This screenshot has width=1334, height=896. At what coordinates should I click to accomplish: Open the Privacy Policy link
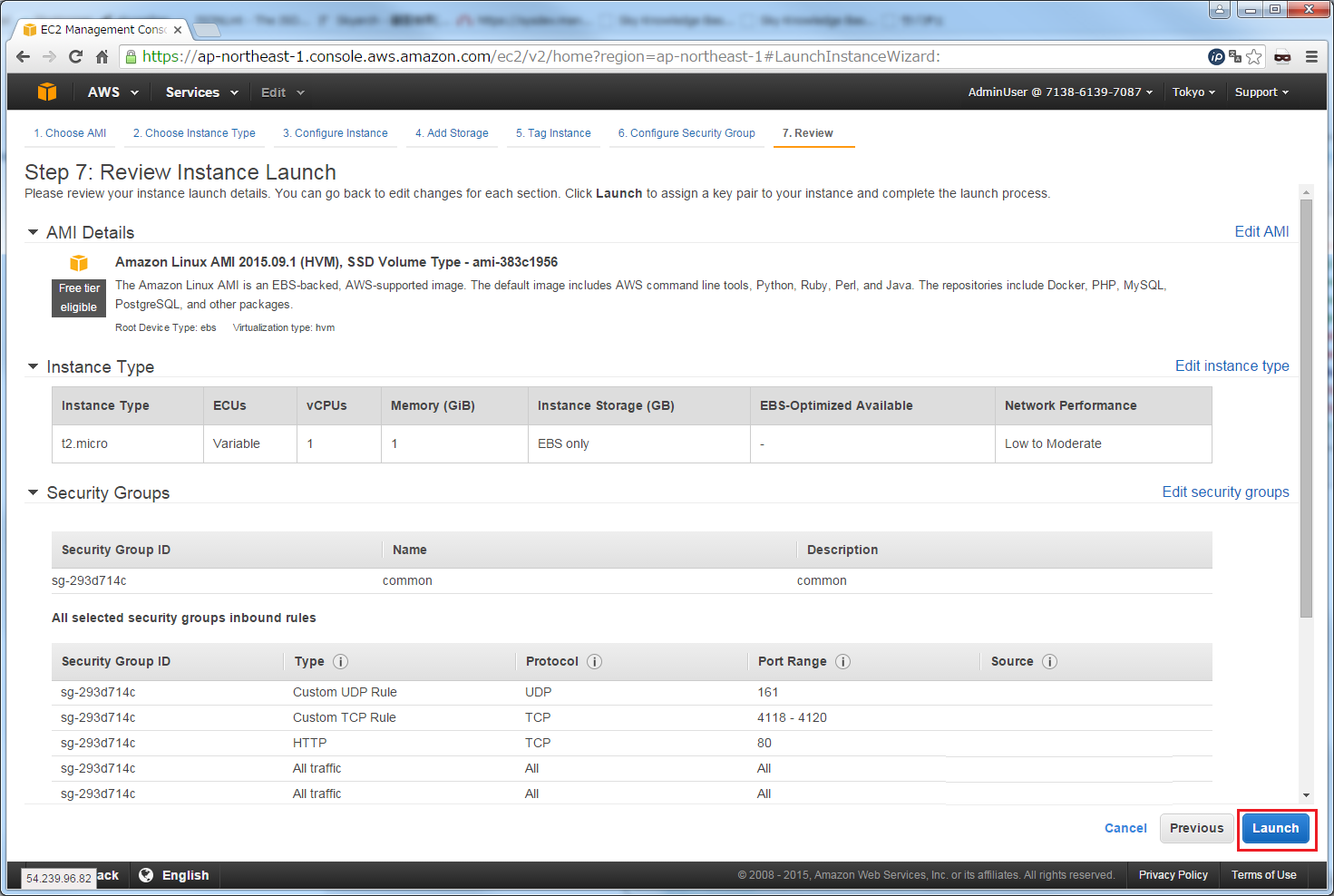click(1173, 875)
